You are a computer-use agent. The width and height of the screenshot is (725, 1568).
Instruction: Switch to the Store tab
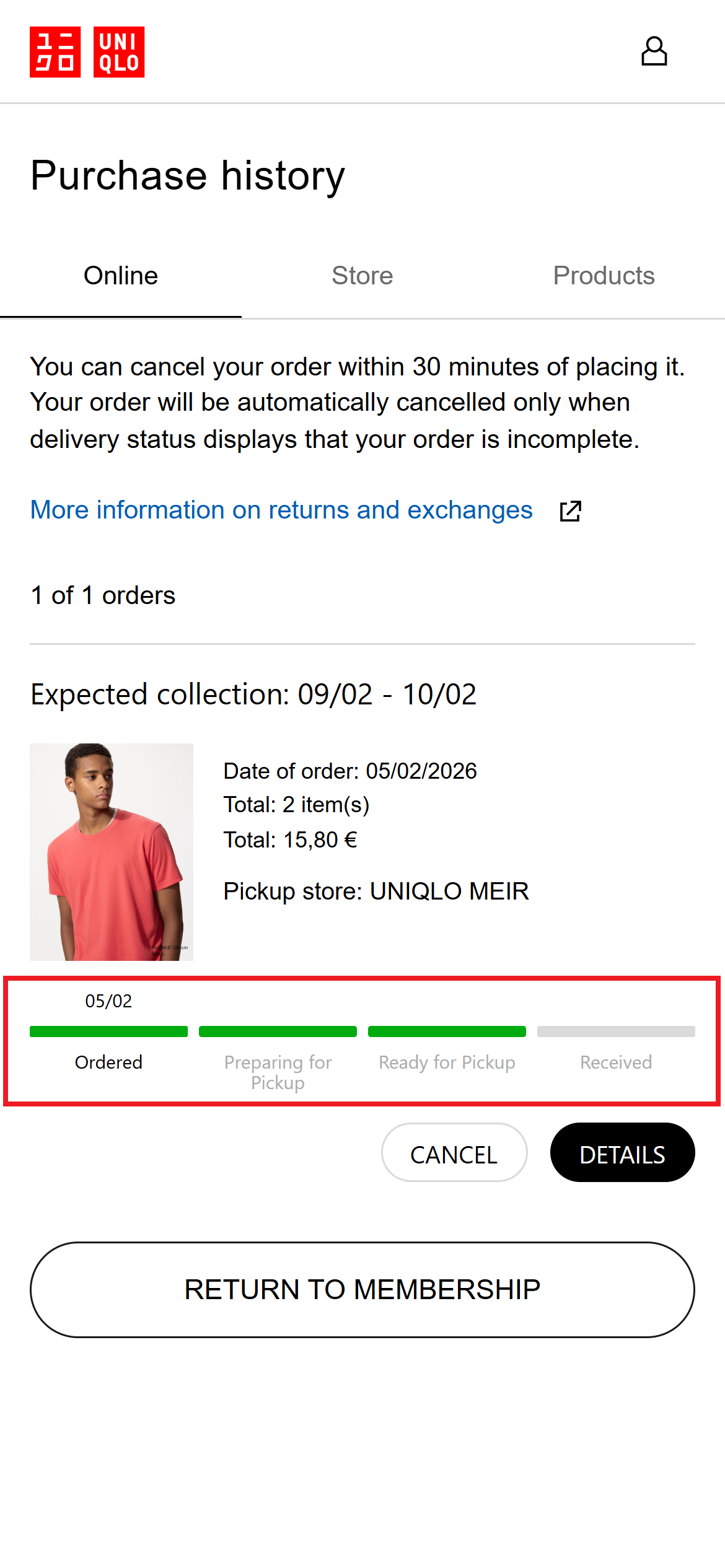(x=362, y=276)
